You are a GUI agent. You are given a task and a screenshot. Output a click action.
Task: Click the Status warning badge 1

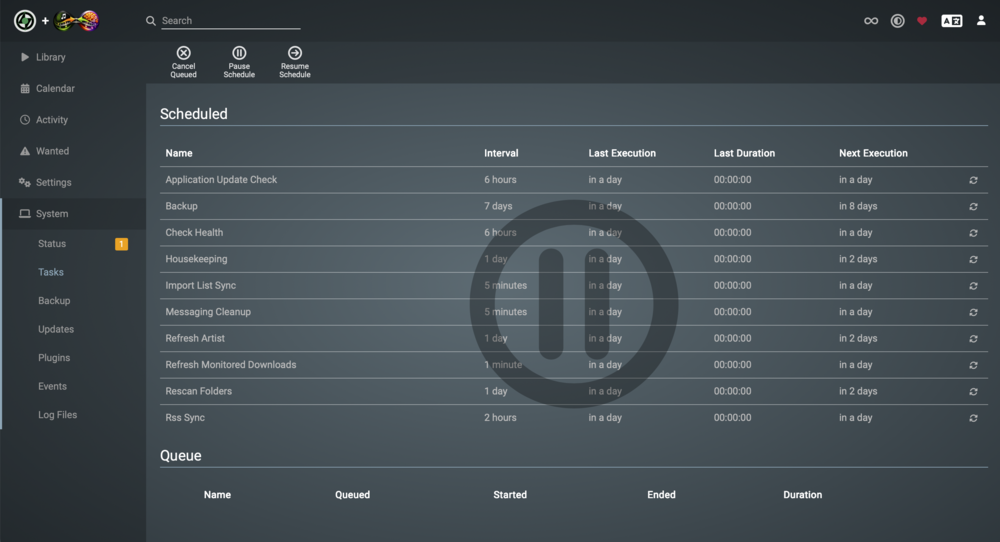(121, 244)
